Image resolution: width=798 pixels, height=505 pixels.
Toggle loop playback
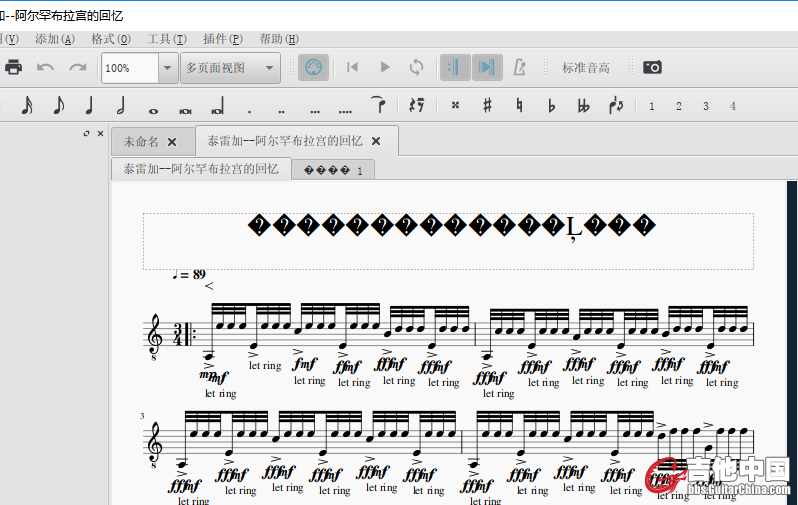[x=416, y=67]
